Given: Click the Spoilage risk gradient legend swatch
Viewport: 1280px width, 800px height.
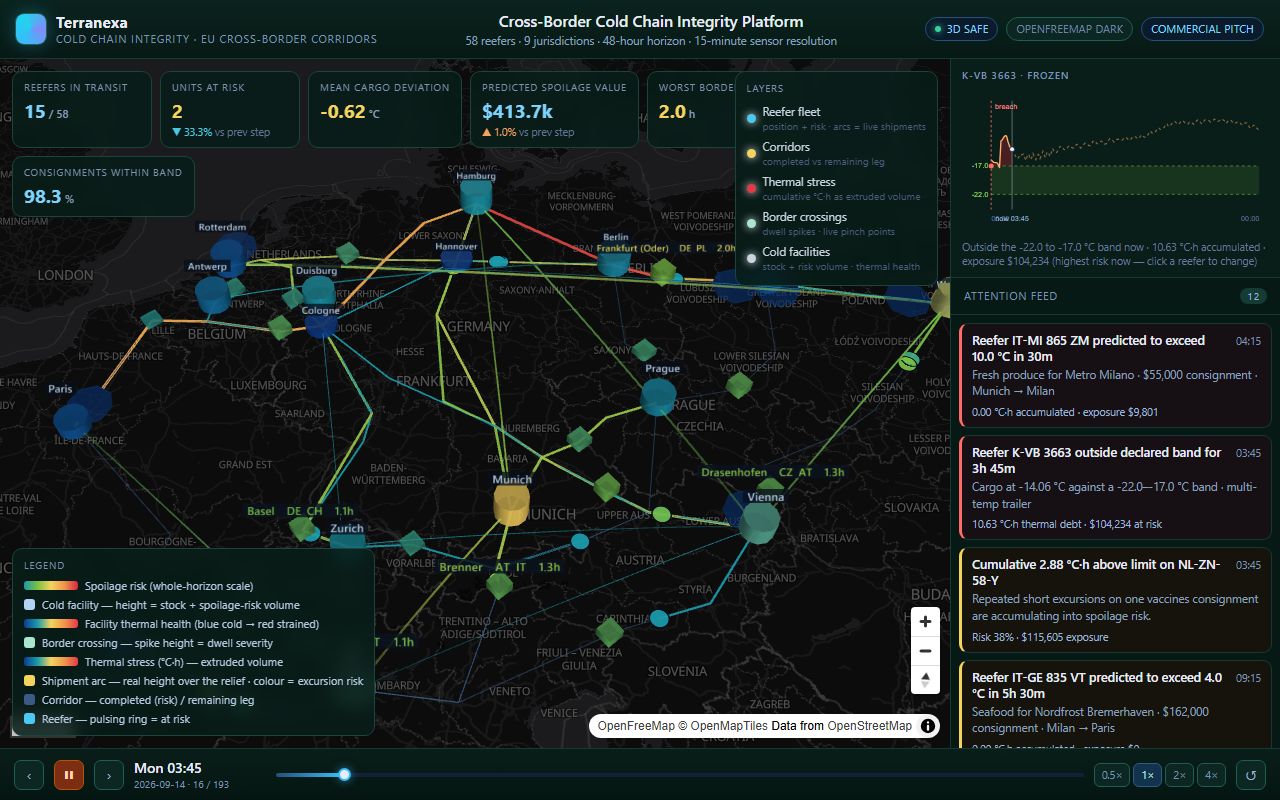Looking at the screenshot, I should point(51,586).
